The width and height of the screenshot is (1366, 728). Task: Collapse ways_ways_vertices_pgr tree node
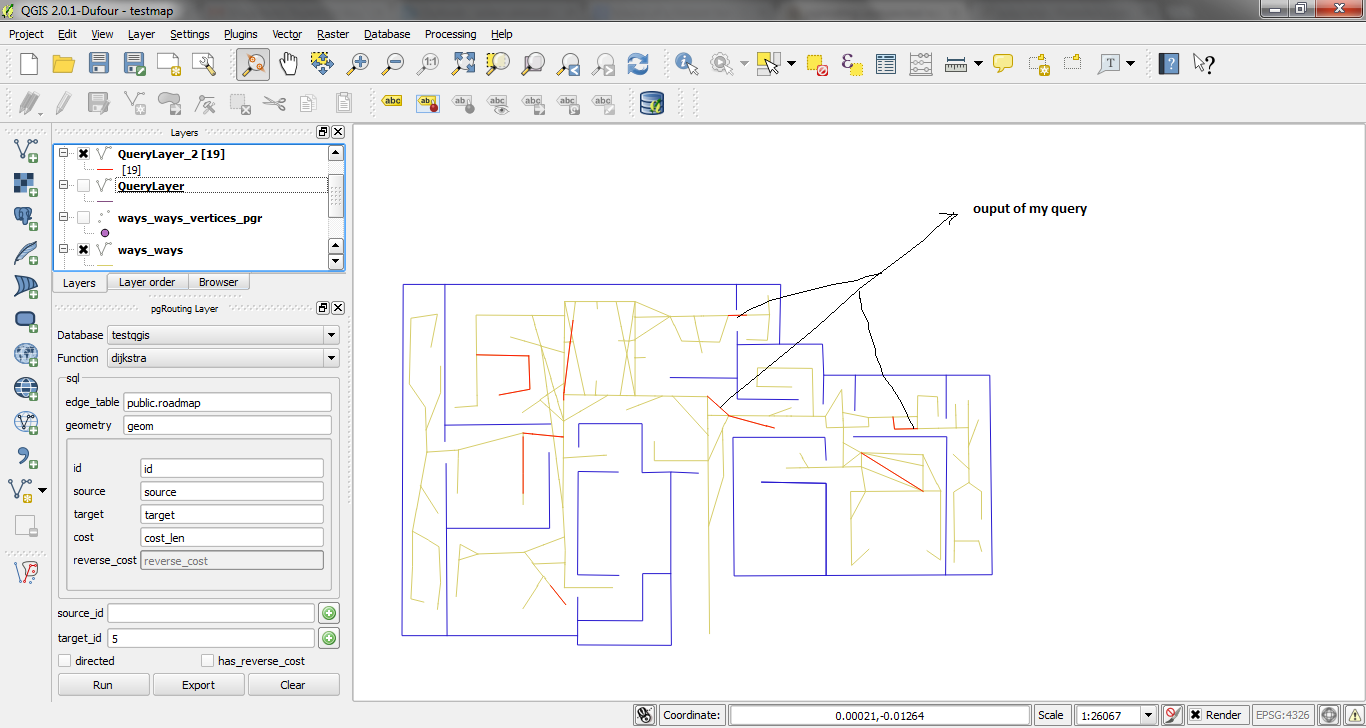tap(64, 218)
